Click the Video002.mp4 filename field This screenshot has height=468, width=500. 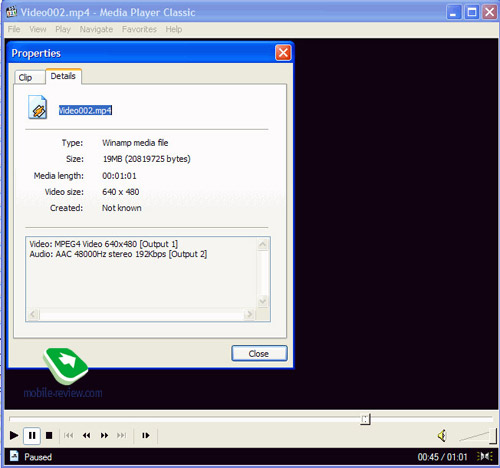[85, 110]
